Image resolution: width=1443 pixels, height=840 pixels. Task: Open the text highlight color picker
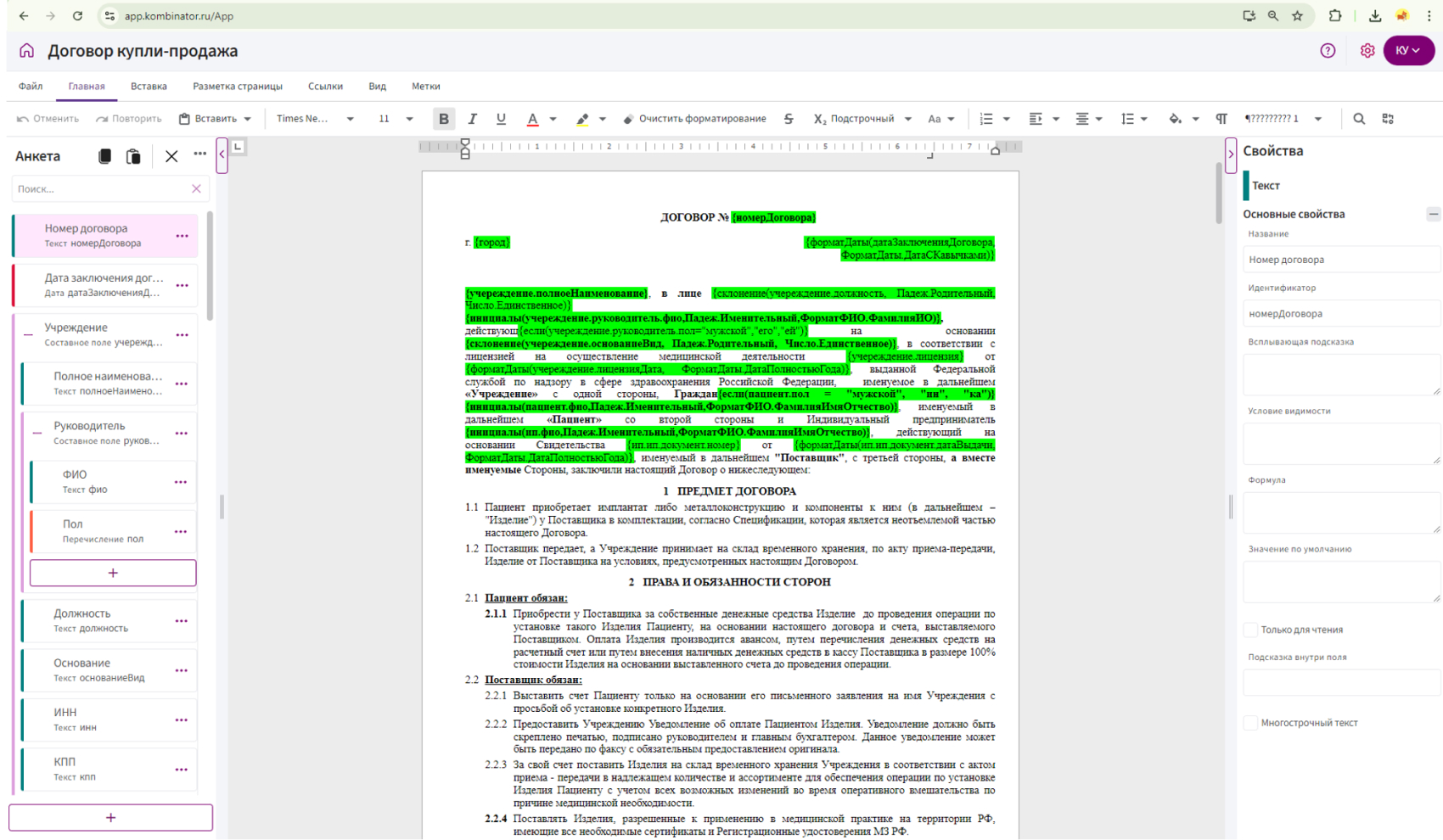[603, 119]
